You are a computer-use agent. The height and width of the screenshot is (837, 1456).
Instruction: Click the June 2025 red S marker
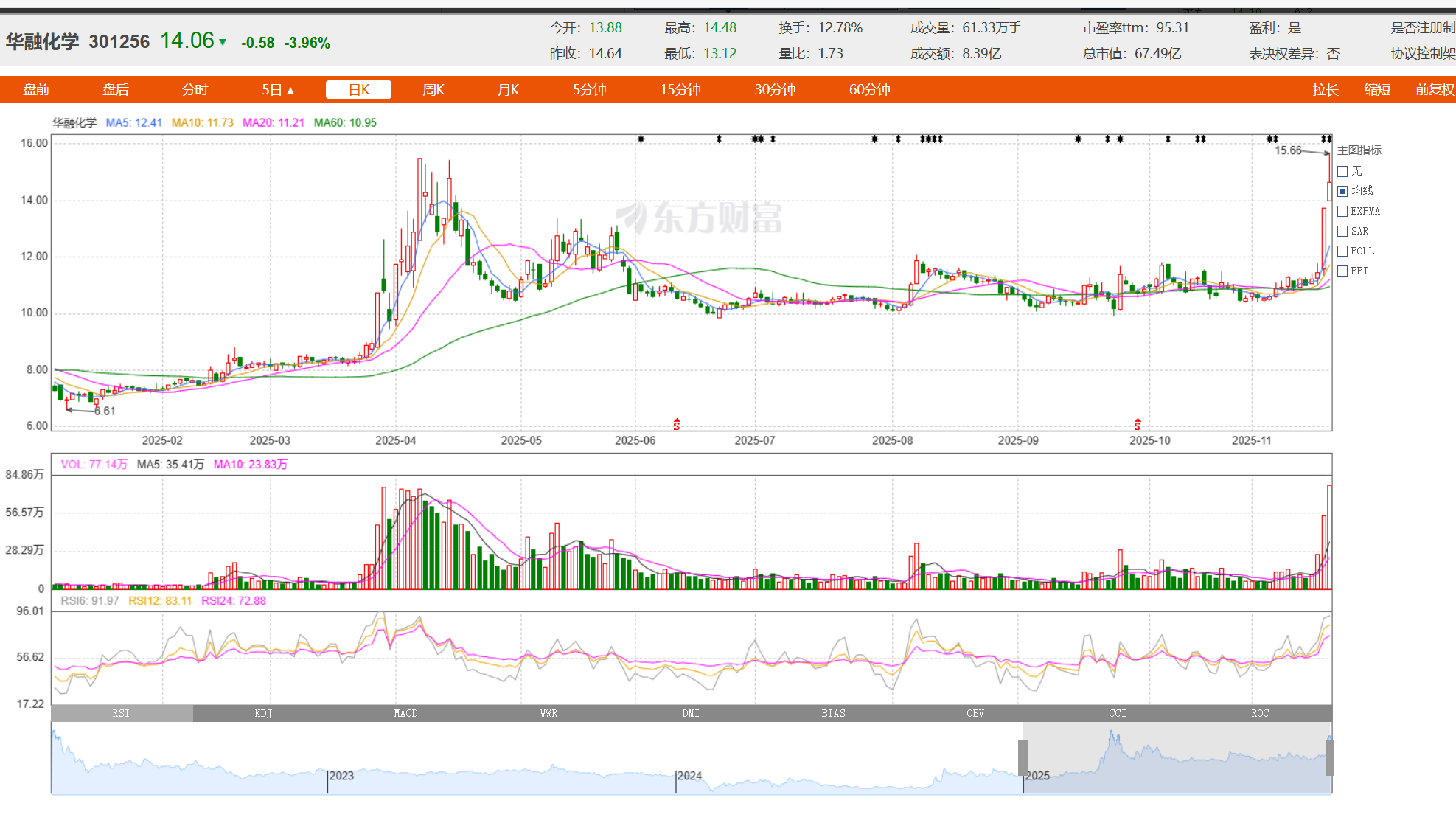pyautogui.click(x=676, y=424)
